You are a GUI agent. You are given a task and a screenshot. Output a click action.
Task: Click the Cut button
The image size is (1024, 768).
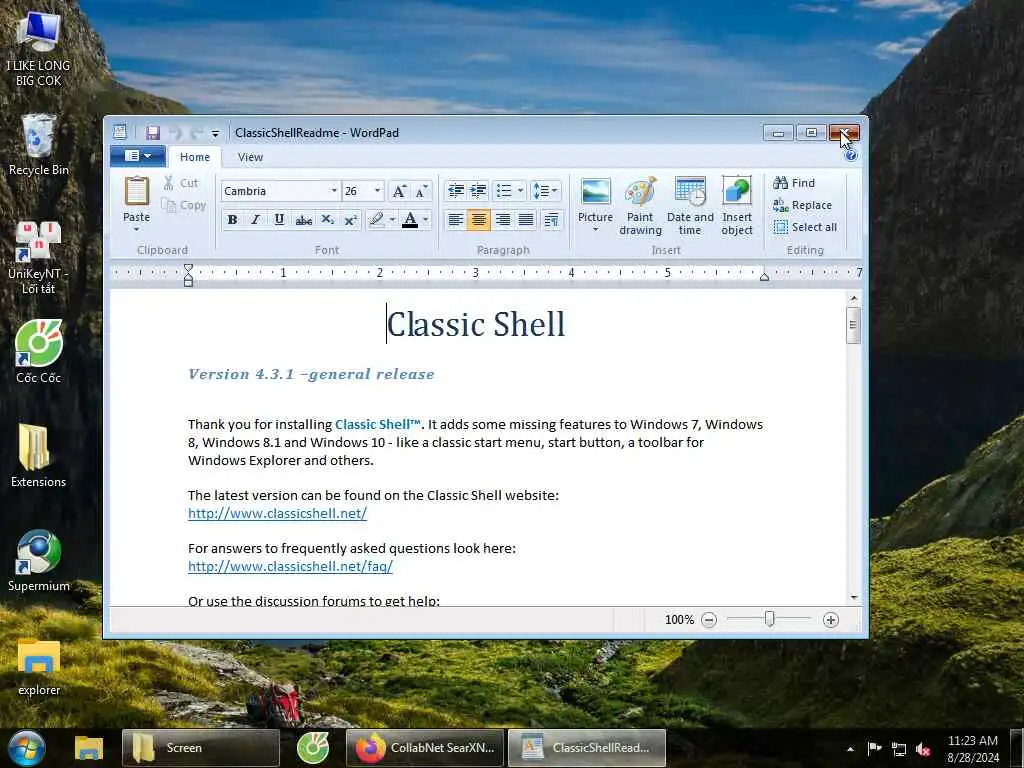tap(181, 183)
